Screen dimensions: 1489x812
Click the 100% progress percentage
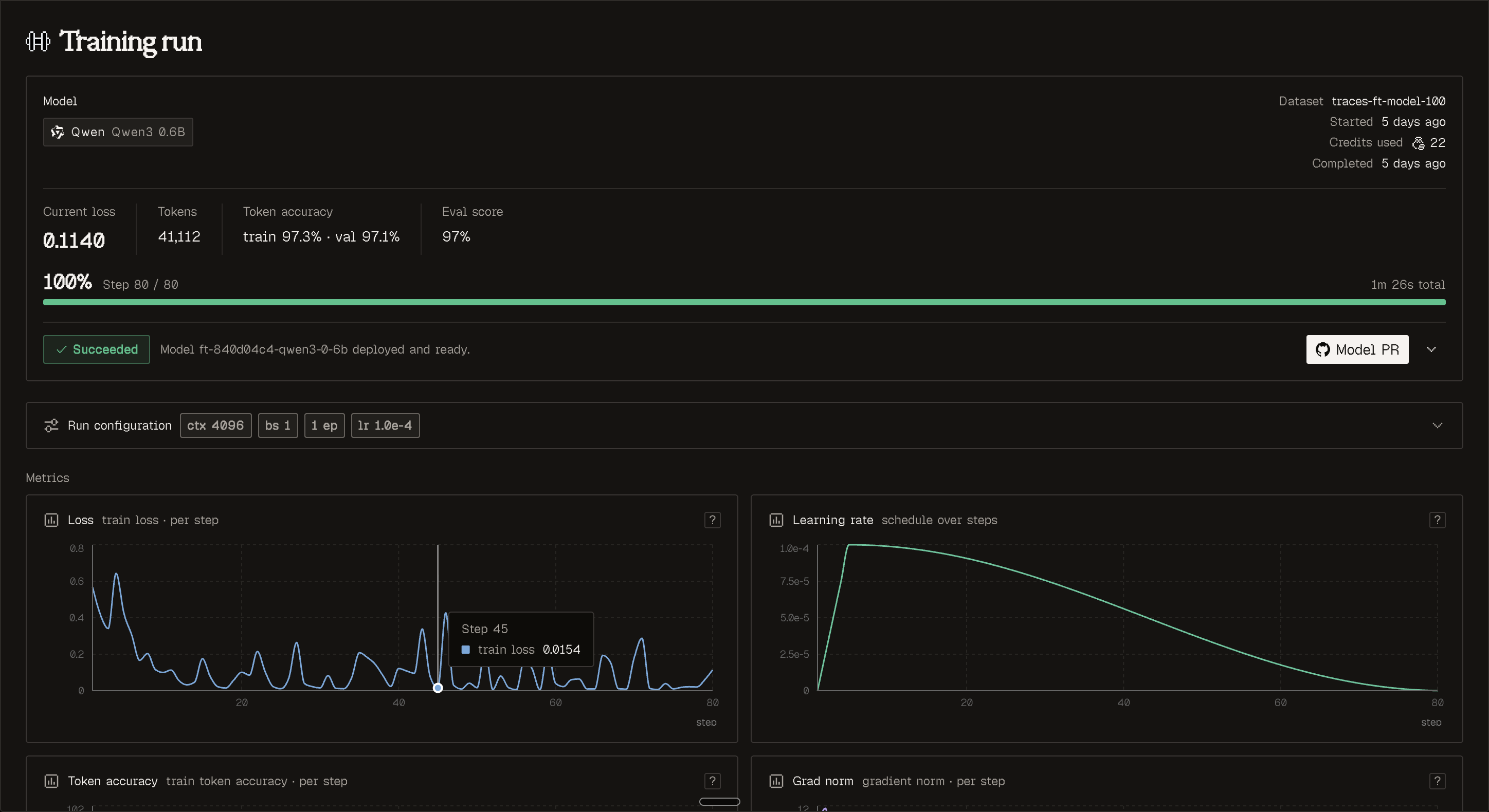tap(68, 283)
